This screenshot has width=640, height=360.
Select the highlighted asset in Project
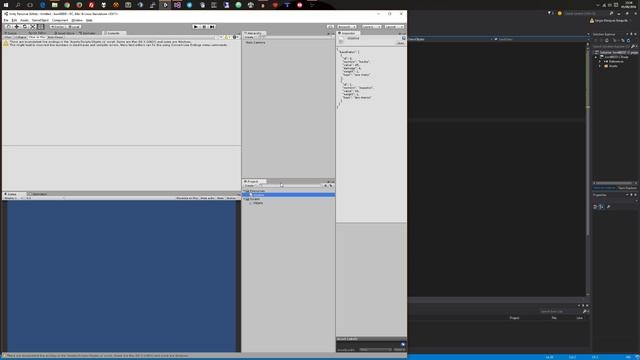288,195
